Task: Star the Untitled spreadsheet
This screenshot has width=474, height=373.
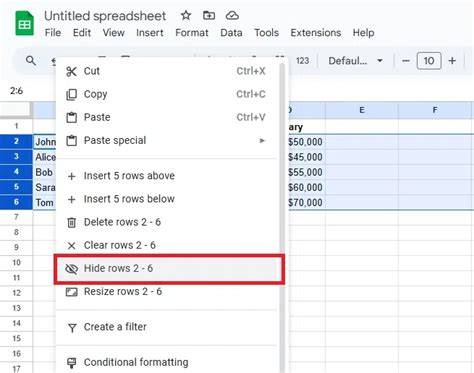Action: click(x=186, y=15)
